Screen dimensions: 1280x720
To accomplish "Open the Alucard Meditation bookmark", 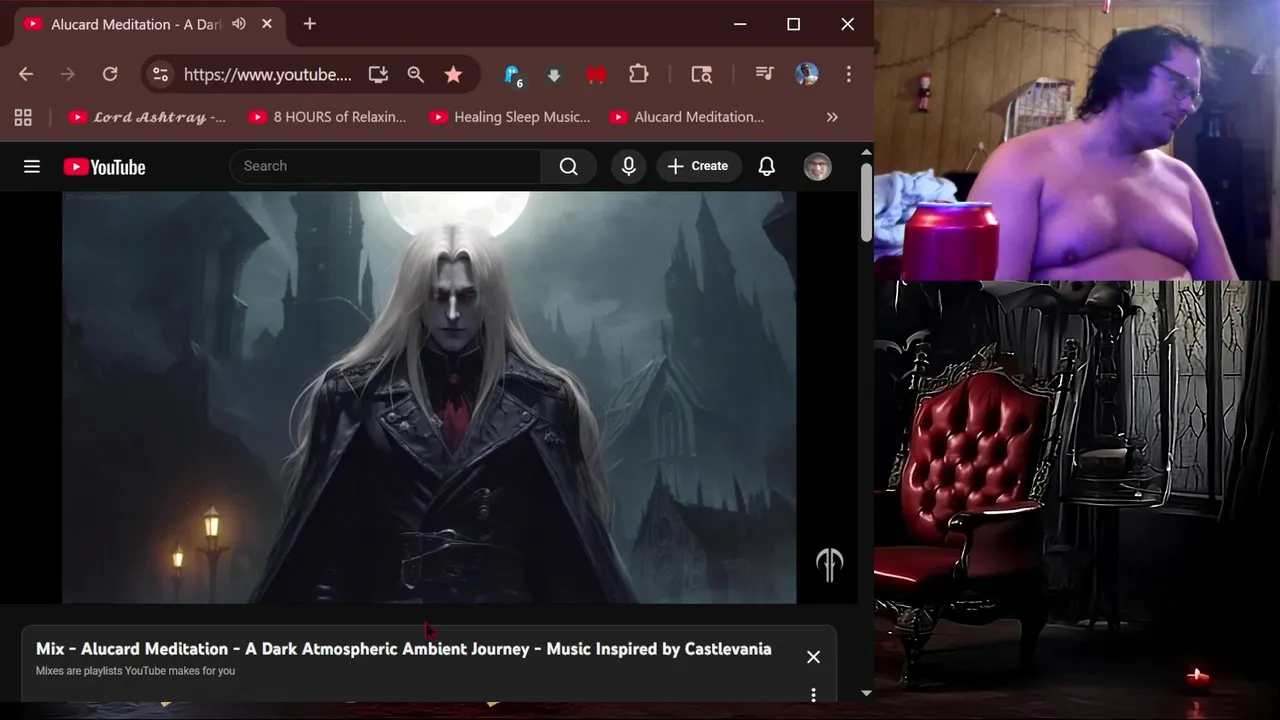I will (x=687, y=117).
